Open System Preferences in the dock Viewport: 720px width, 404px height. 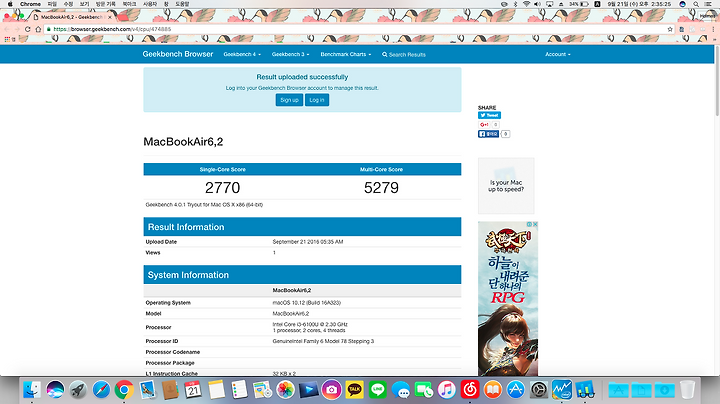click(x=539, y=390)
